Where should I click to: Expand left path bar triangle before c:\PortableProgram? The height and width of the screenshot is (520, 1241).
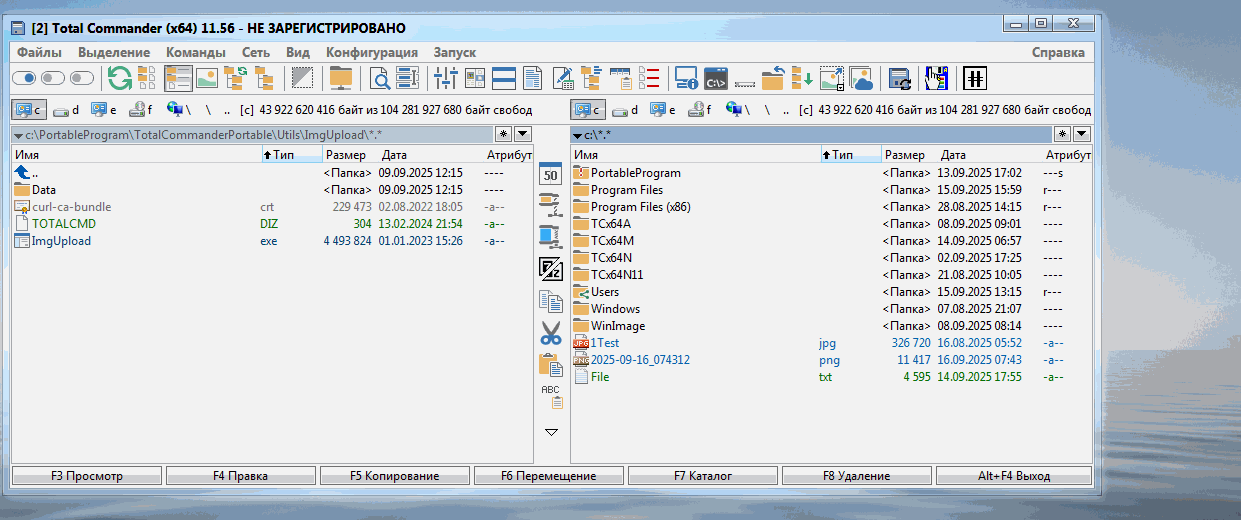click(18, 134)
